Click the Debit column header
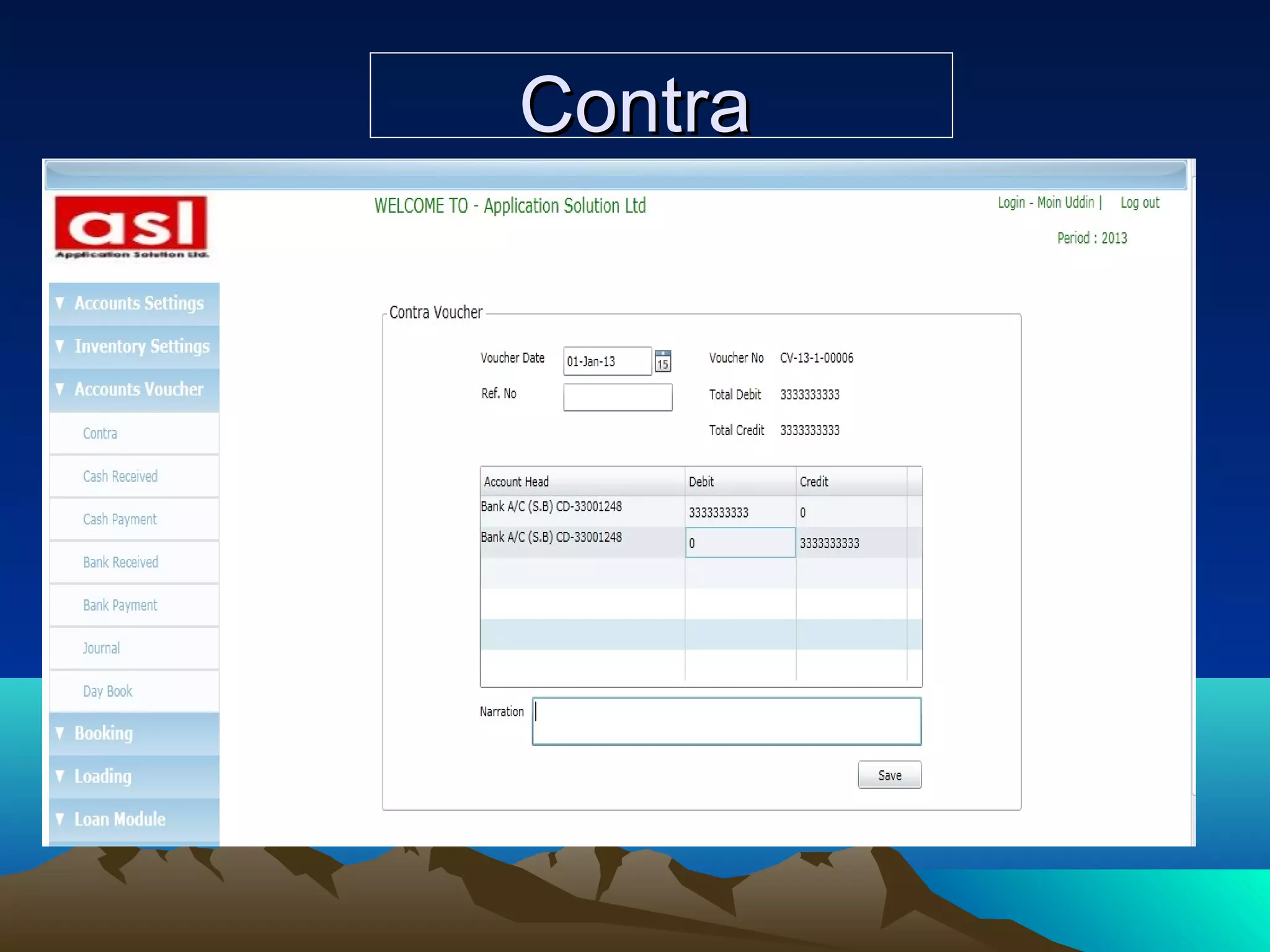The width and height of the screenshot is (1270, 952). 740,482
